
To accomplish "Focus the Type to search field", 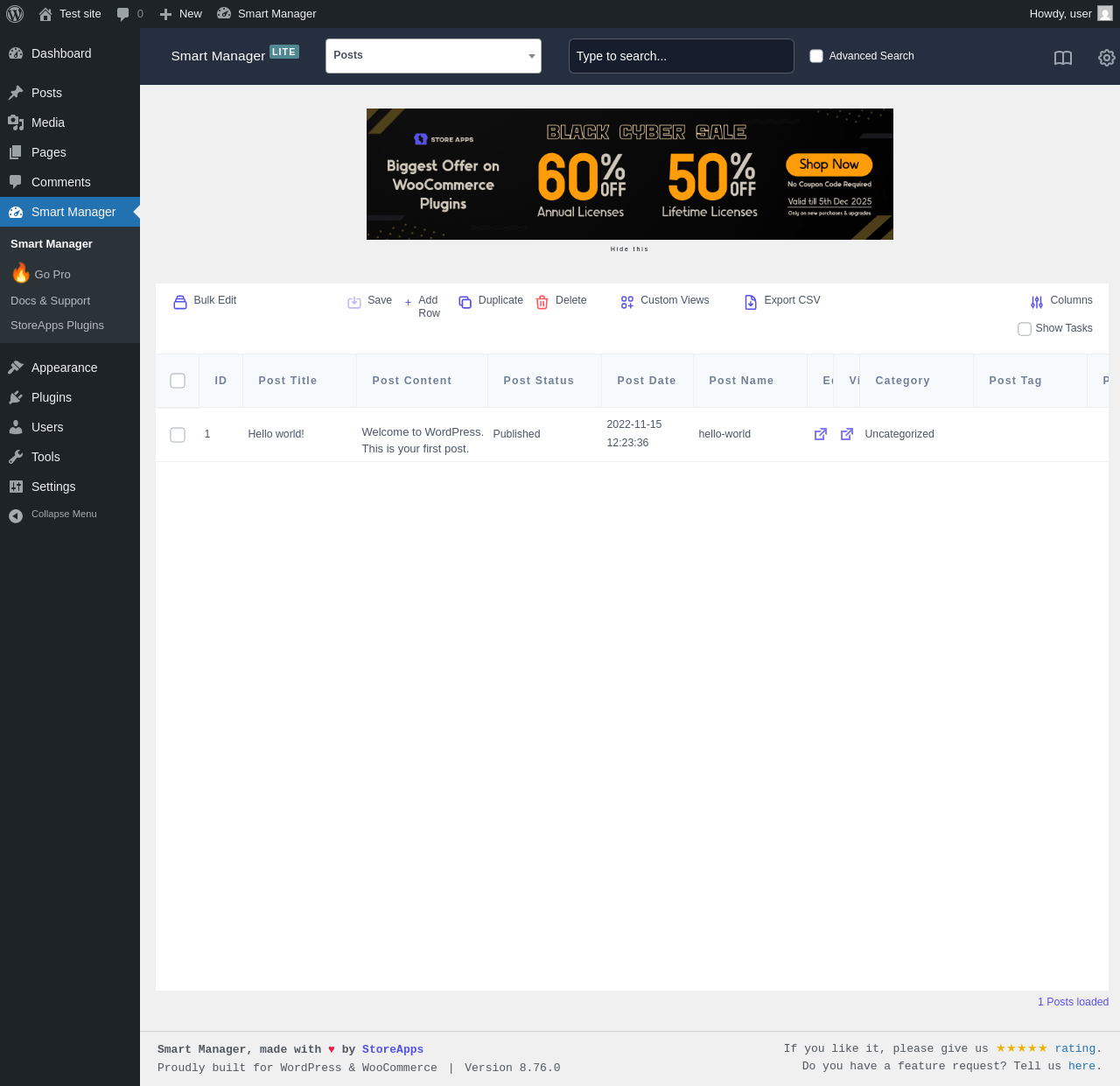I will click(682, 56).
